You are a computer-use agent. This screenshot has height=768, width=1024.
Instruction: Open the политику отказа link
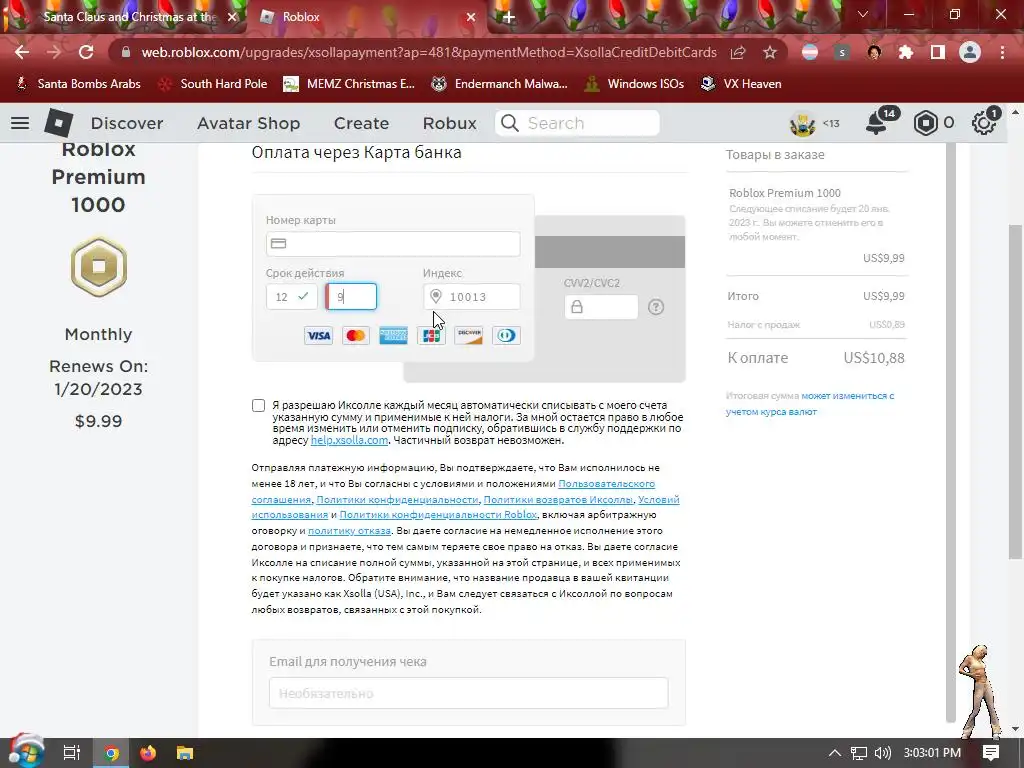pyautogui.click(x=349, y=530)
